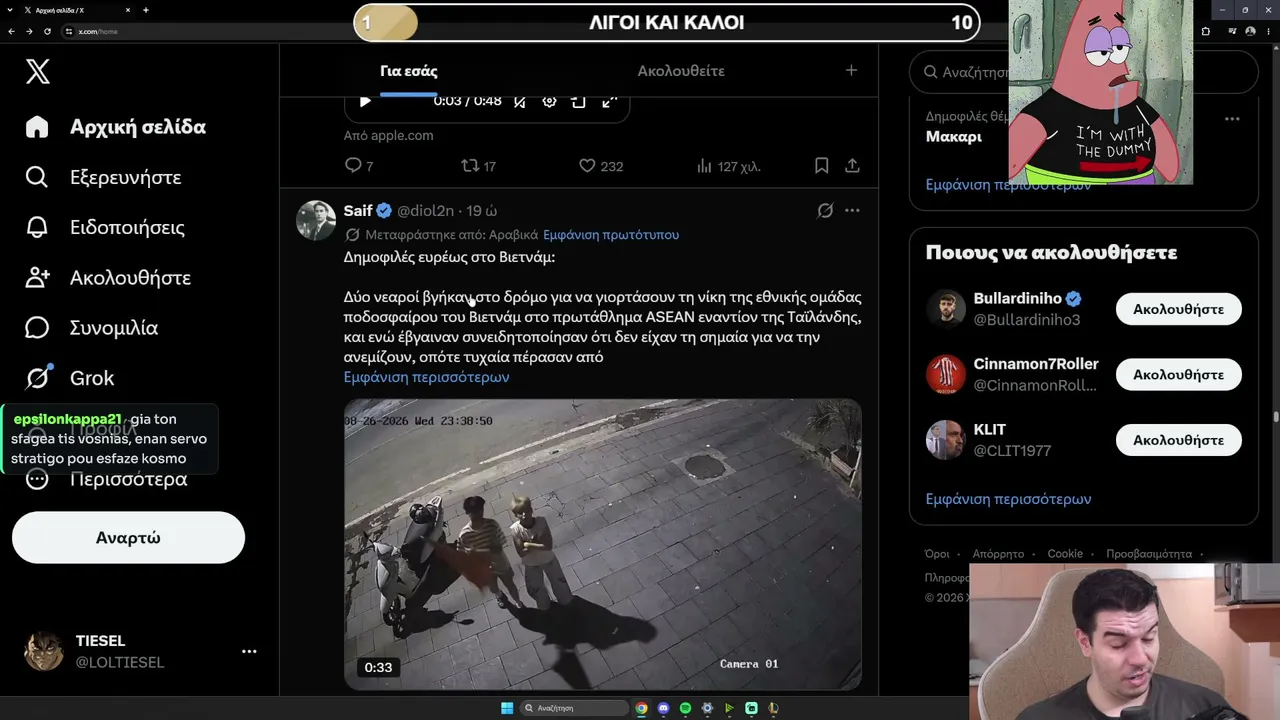
Task: Open Περισσότερα circle-dots icon
Action: pos(37,479)
